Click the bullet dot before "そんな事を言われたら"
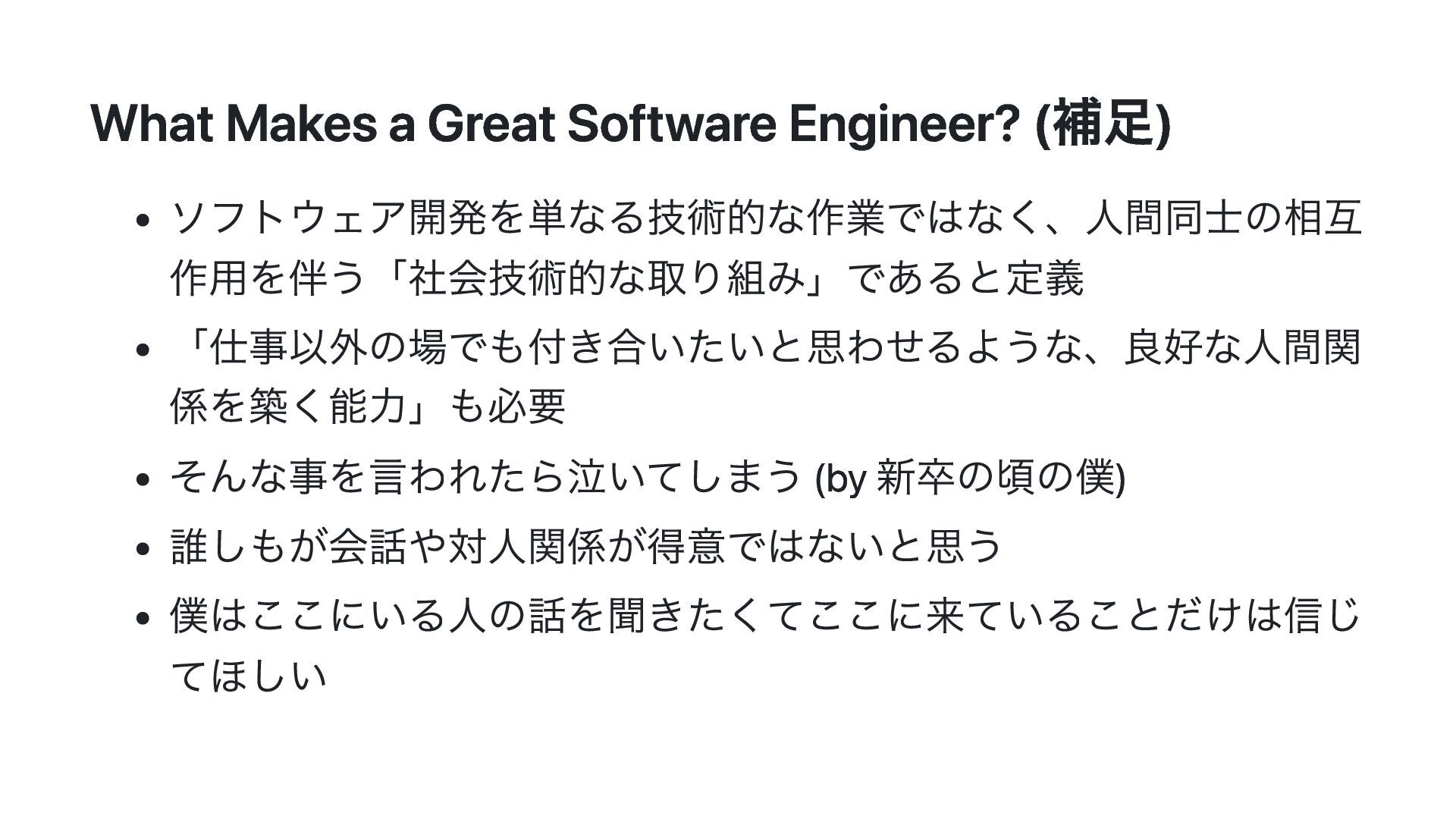Image resolution: width=1456 pixels, height=819 pixels. [142, 480]
